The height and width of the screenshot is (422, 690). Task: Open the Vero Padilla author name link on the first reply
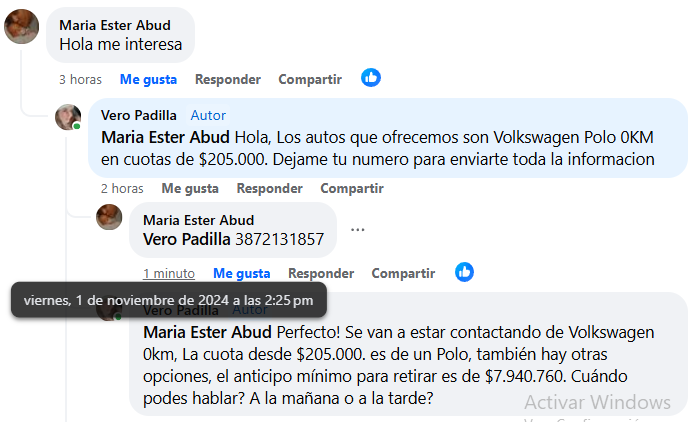tap(138, 115)
